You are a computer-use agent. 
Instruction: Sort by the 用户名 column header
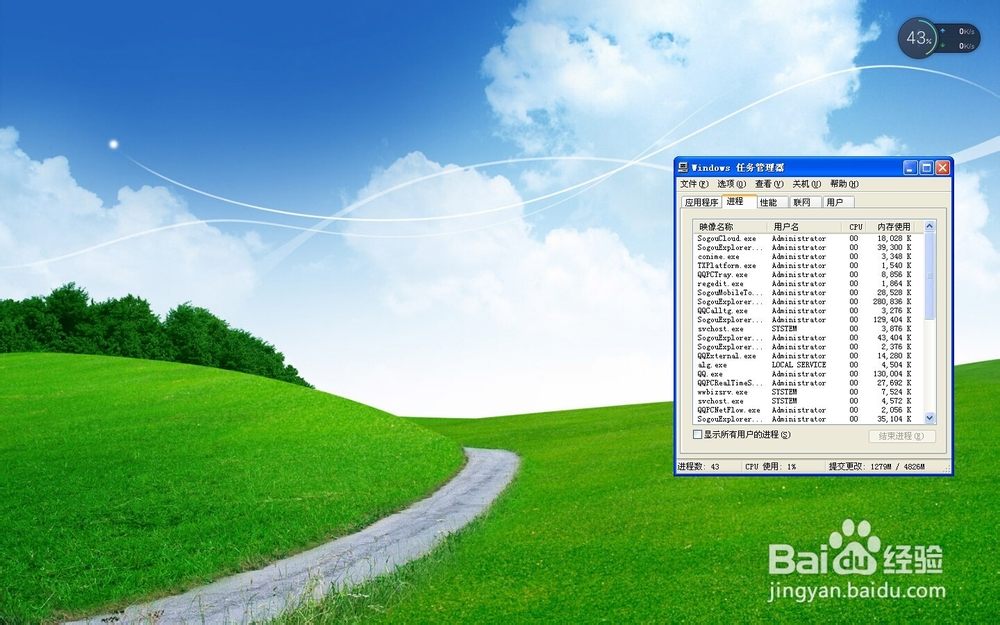(x=805, y=226)
